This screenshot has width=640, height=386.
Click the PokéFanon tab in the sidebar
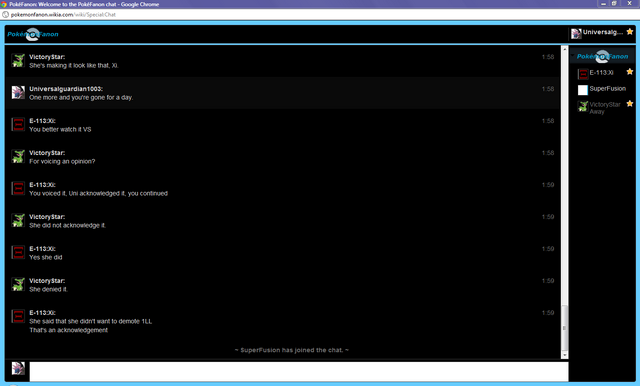coord(602,56)
